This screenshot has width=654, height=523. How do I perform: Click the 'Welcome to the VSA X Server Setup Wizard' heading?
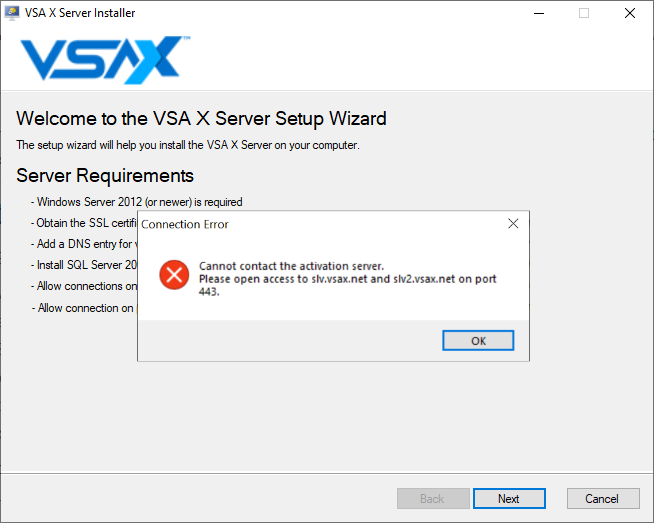click(201, 118)
